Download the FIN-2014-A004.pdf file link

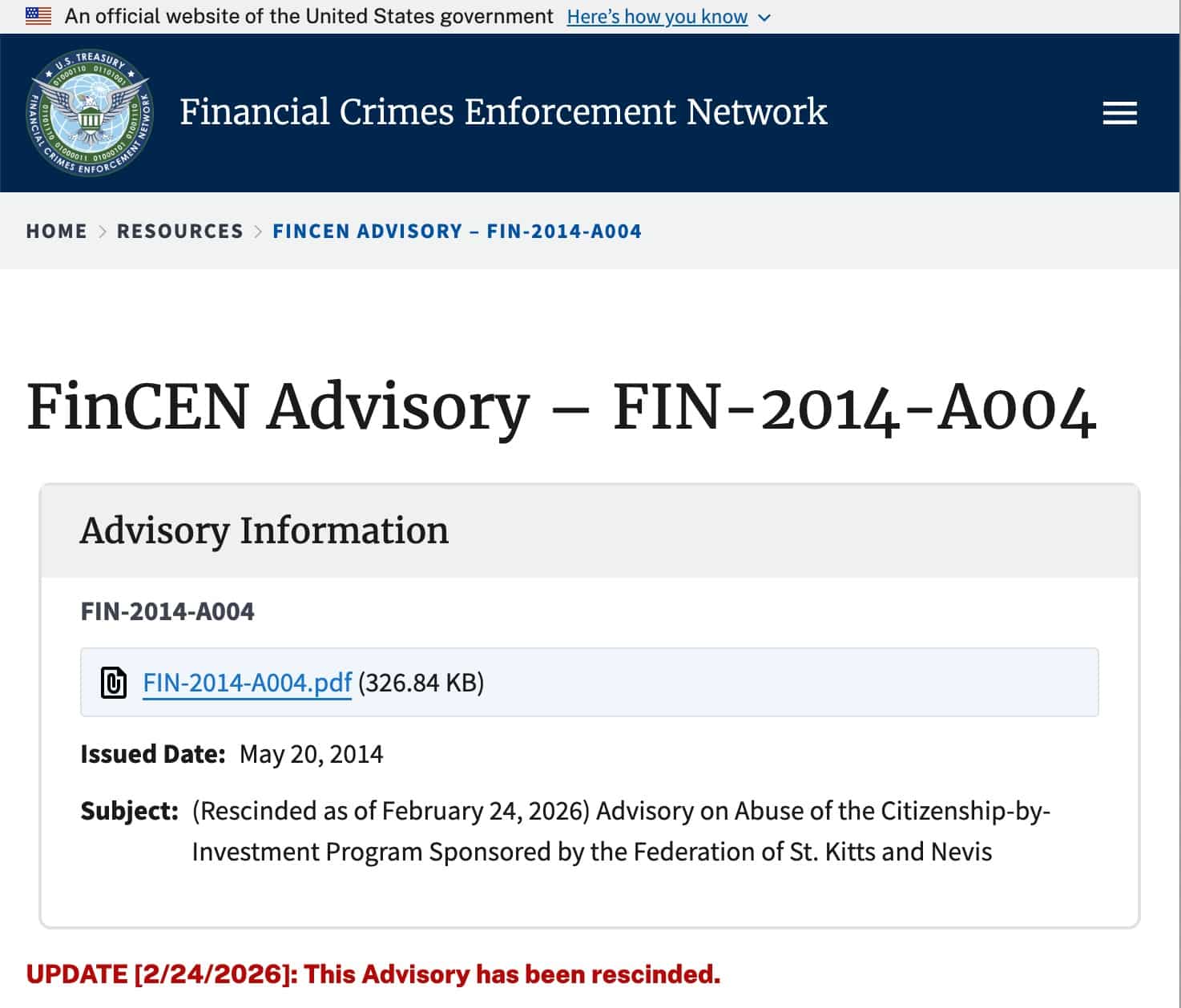click(x=247, y=683)
